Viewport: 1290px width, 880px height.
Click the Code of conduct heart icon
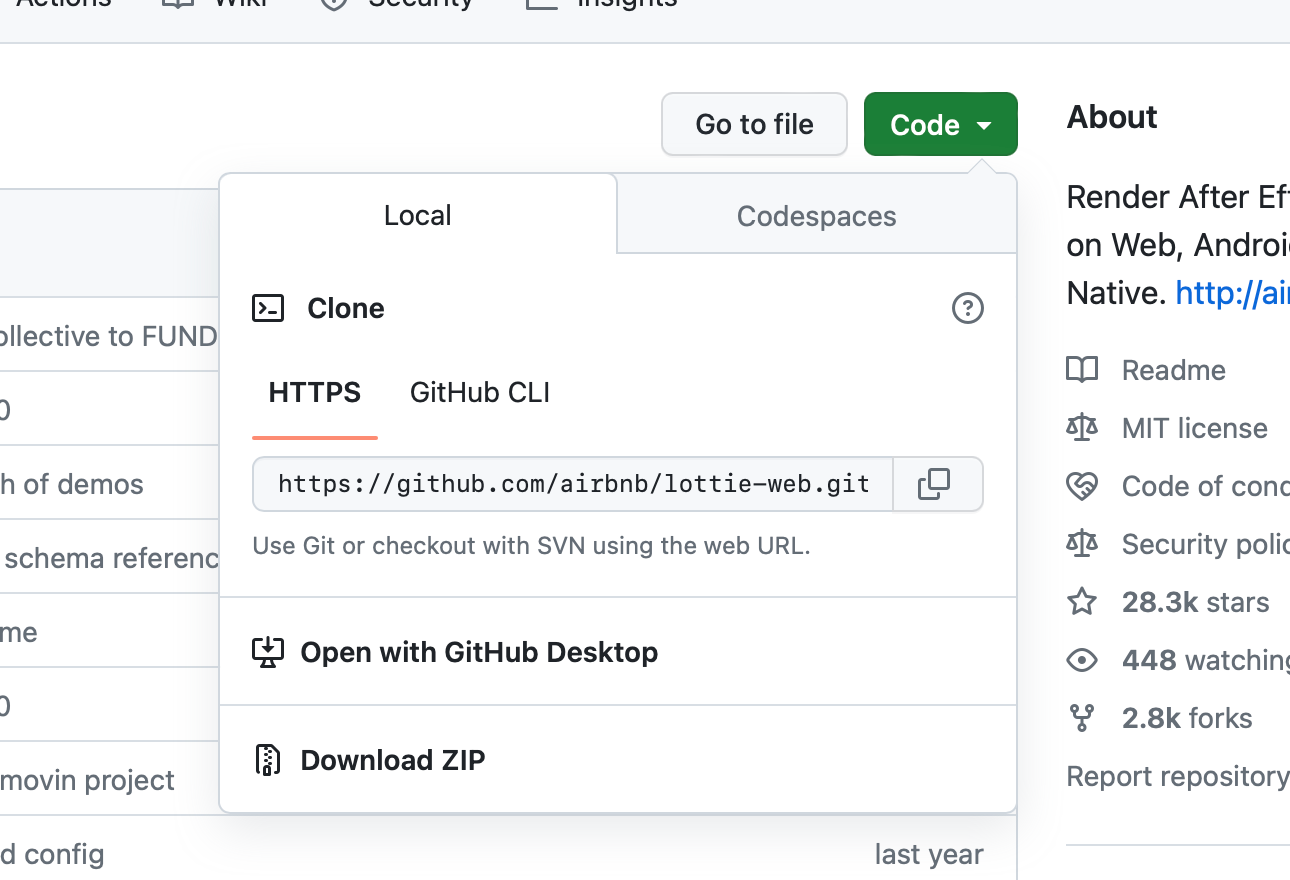coord(1082,486)
